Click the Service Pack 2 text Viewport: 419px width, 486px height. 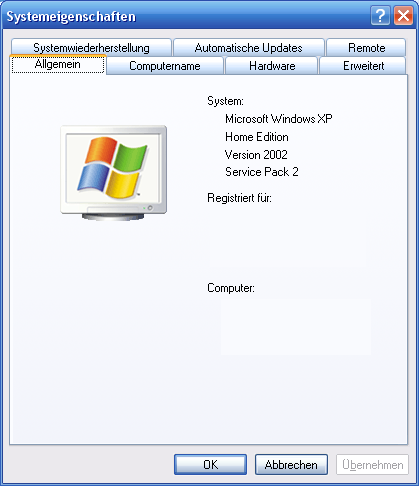[x=262, y=172]
